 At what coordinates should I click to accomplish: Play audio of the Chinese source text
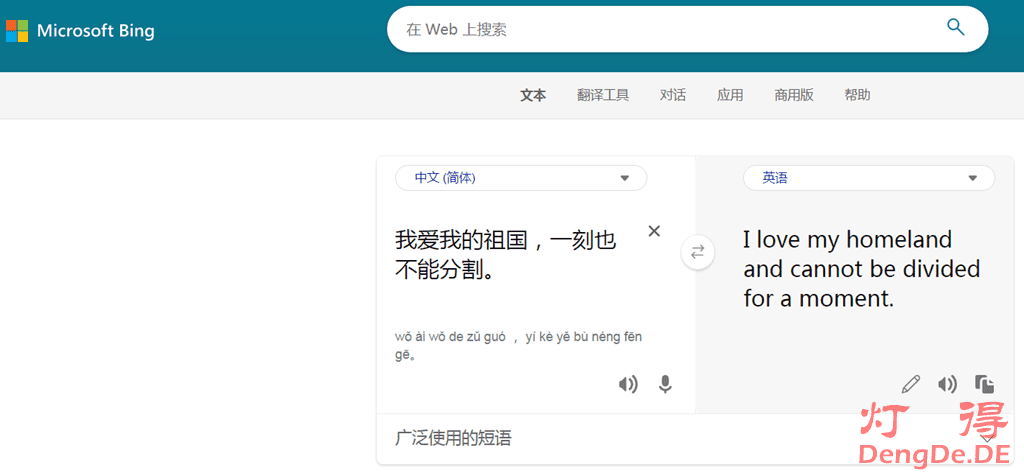click(628, 384)
